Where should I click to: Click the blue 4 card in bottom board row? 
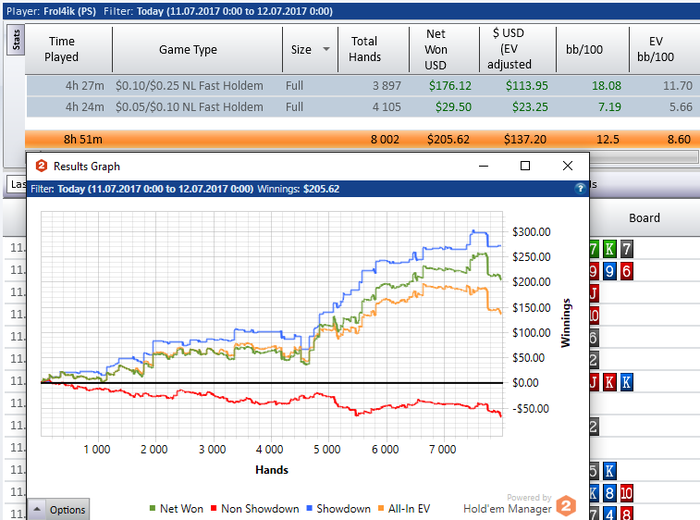pos(609,514)
